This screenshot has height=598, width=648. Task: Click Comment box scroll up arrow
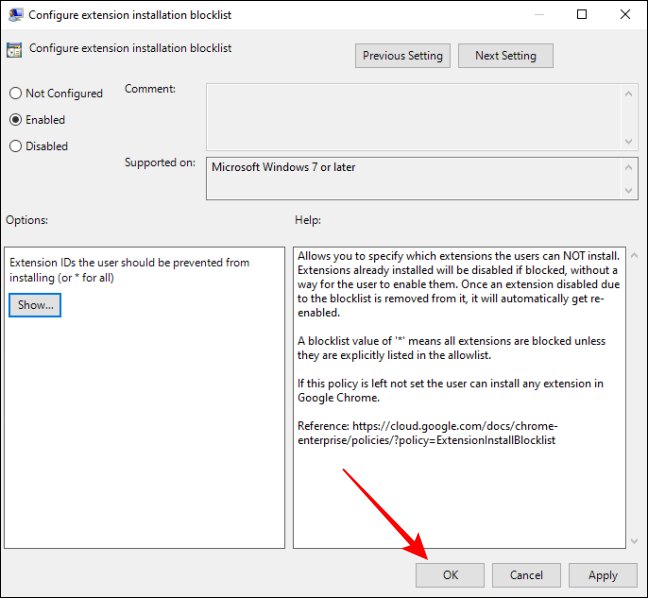point(629,94)
